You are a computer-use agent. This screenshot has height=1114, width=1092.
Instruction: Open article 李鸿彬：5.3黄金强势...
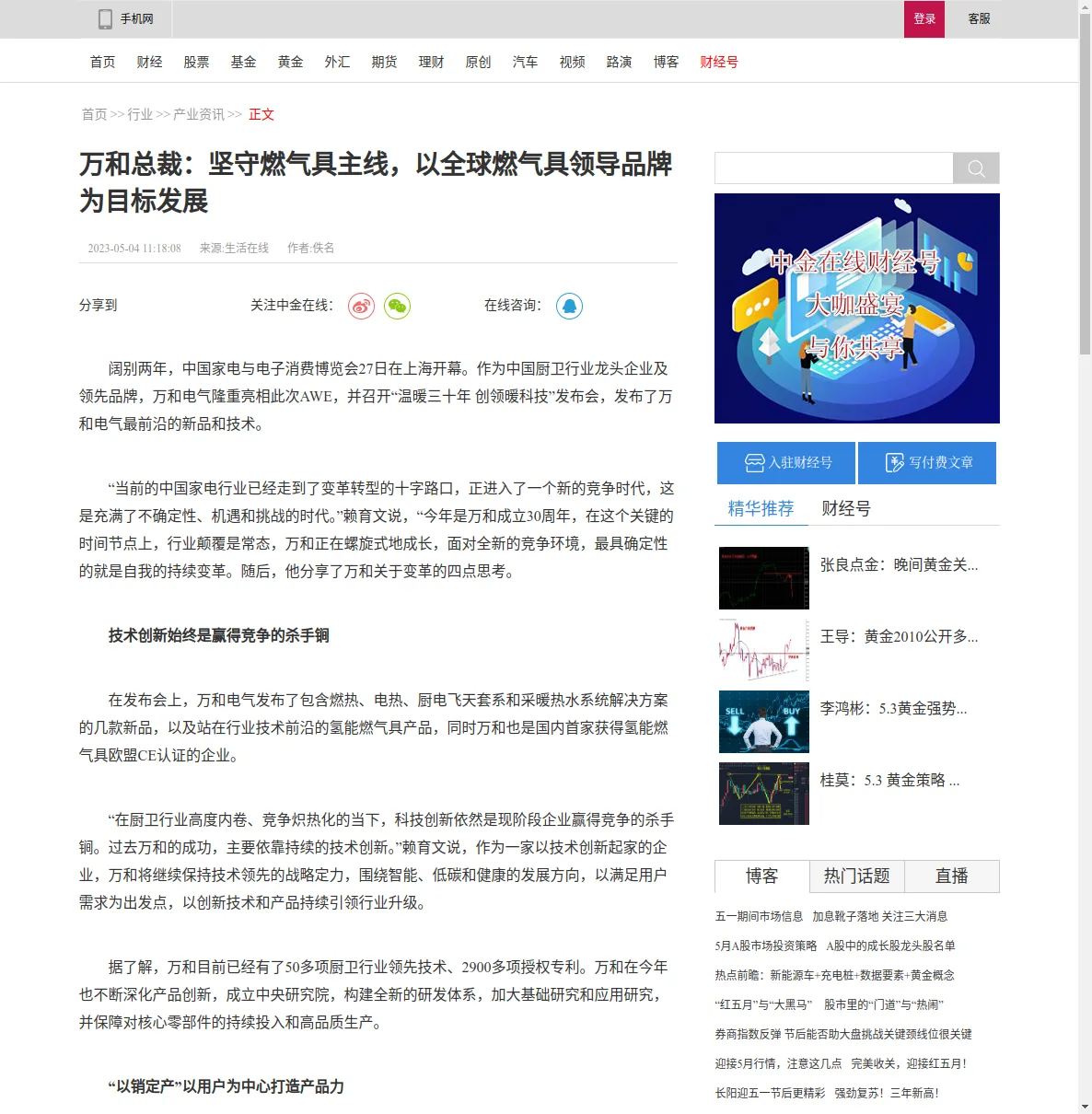point(894,708)
